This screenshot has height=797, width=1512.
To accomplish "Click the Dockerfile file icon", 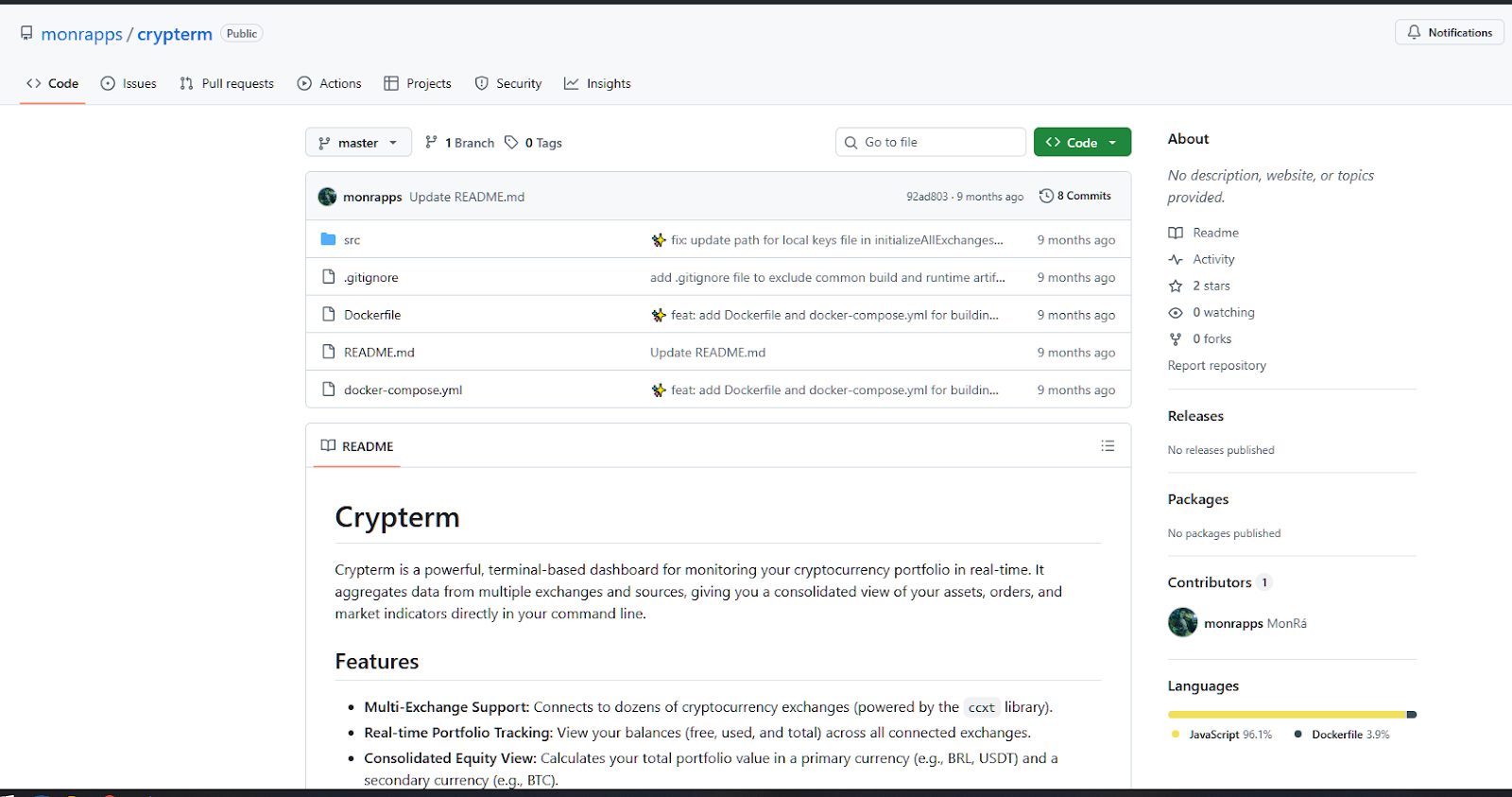I will tap(328, 314).
